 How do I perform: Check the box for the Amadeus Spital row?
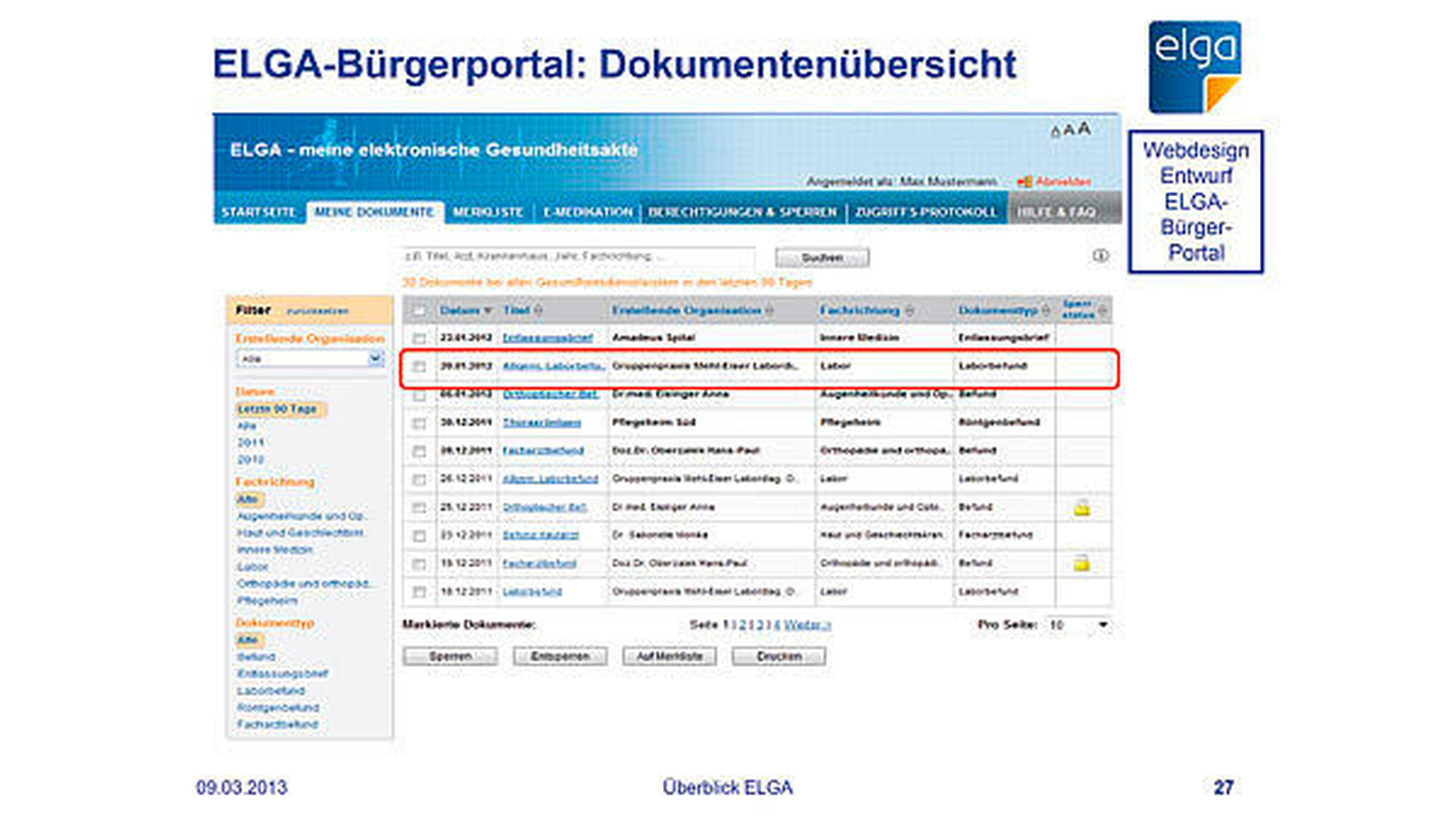419,338
